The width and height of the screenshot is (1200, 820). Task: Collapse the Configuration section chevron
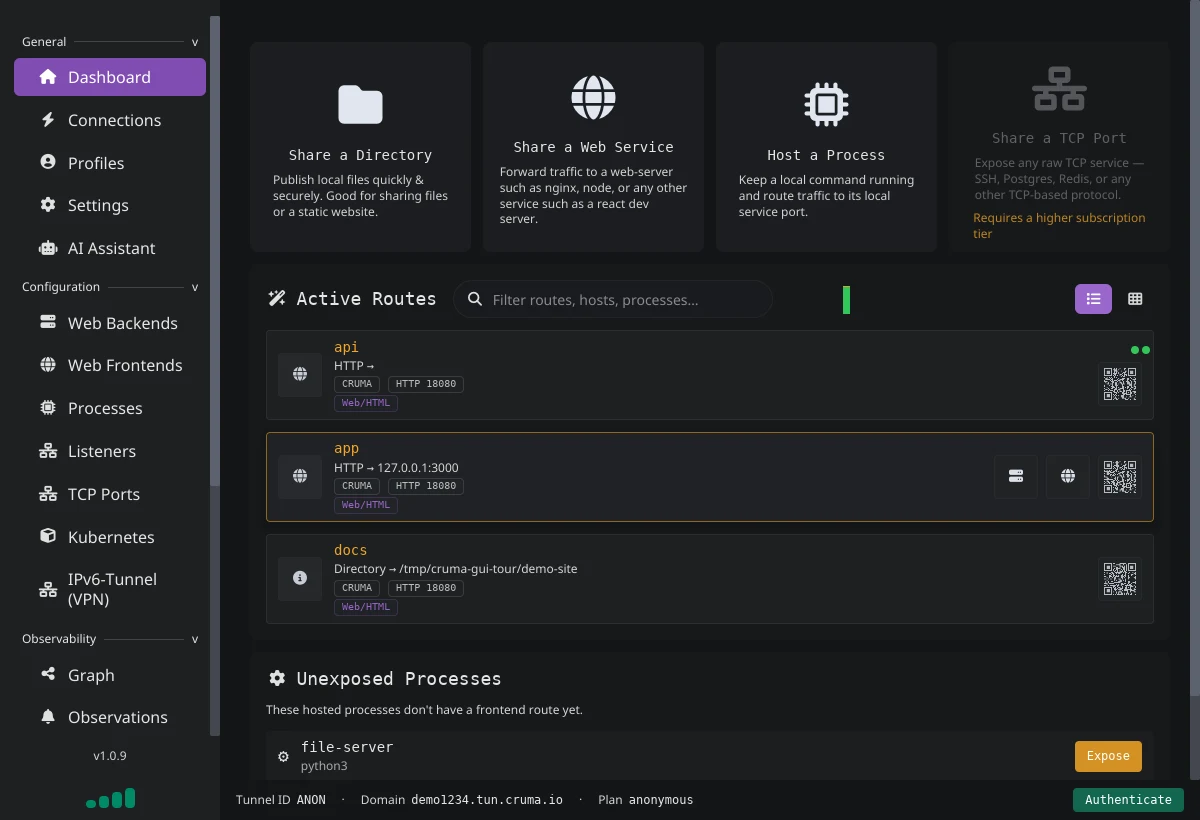(x=195, y=287)
